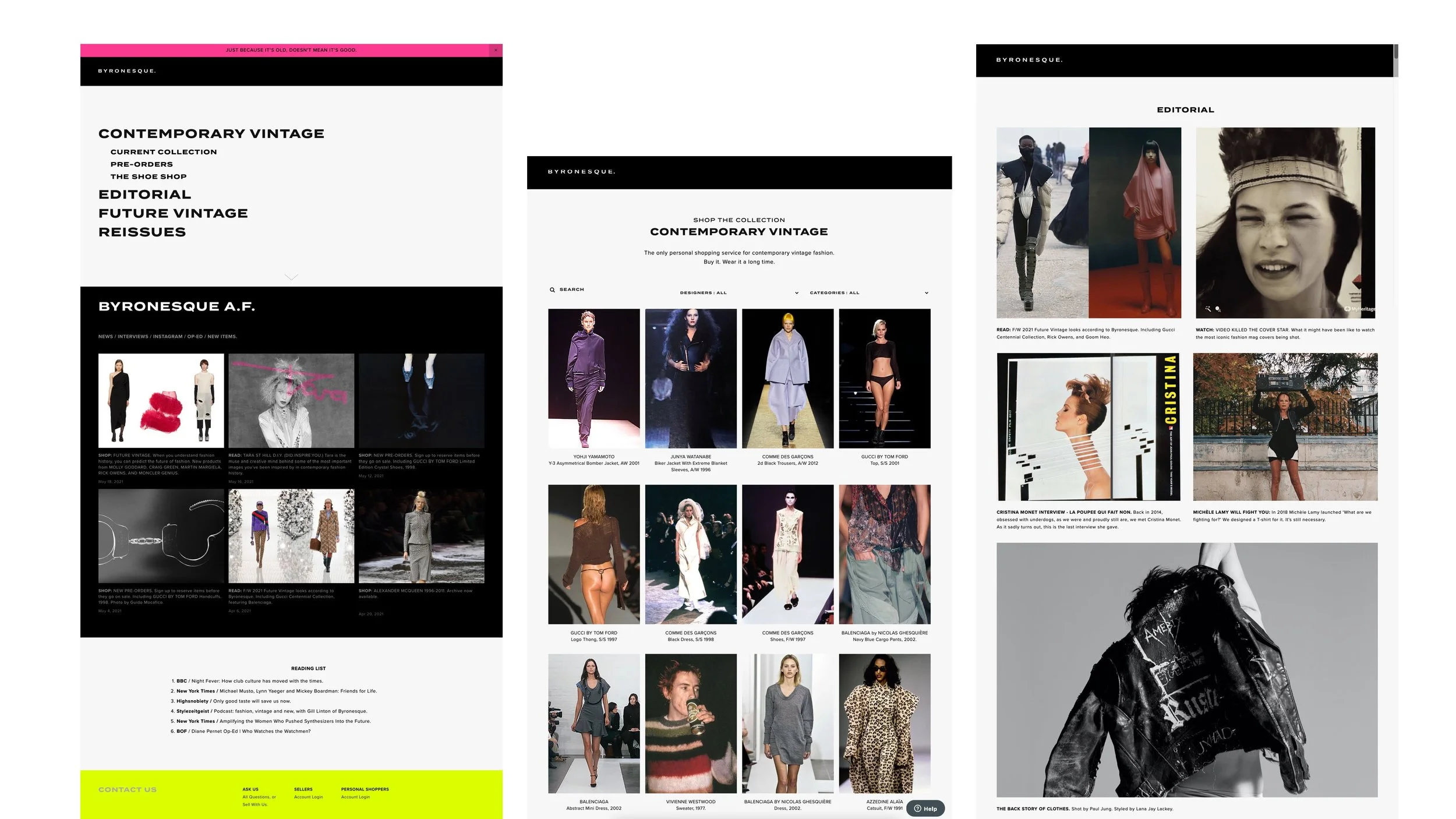Select Current Collection menu item

tap(164, 152)
